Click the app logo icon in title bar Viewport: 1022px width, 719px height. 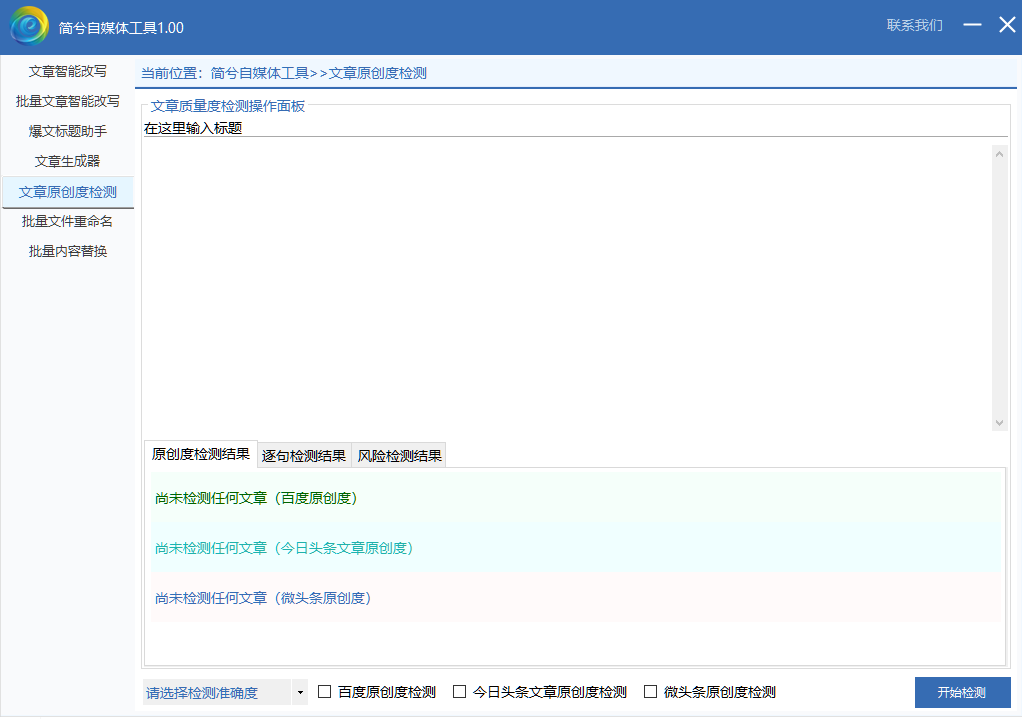(x=29, y=26)
